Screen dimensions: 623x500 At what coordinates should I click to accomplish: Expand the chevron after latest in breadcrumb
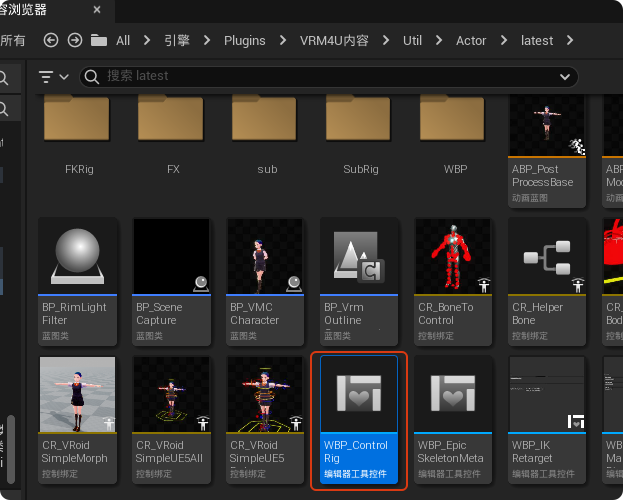point(570,40)
